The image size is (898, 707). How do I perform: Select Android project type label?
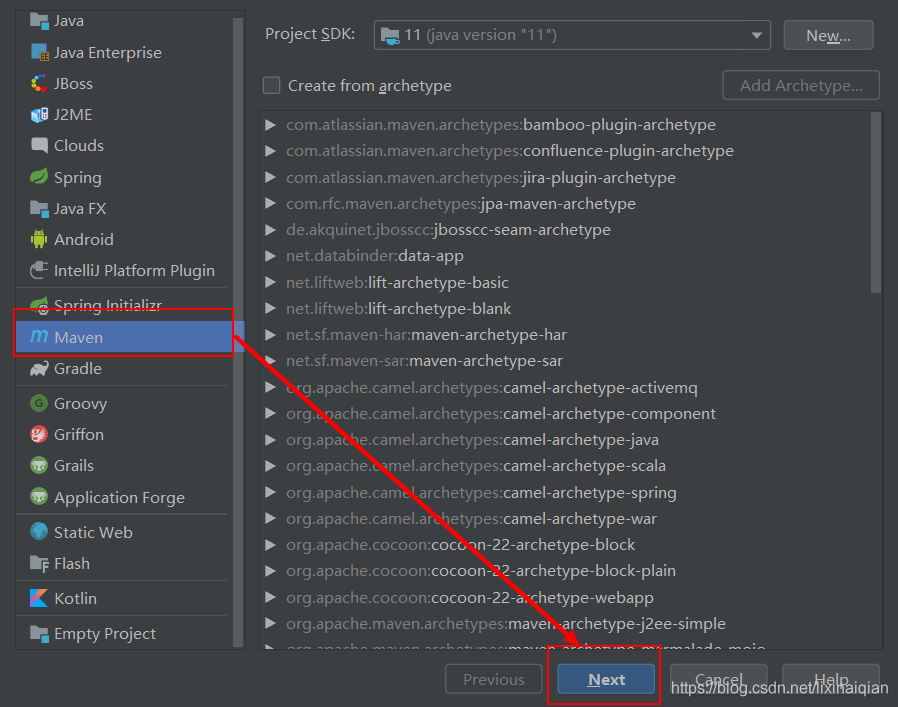tap(84, 239)
